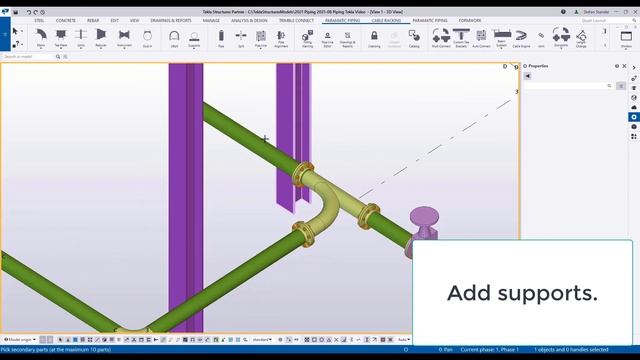This screenshot has height=360, width=640.
Task: Toggle the first selection switch in bottom toolbar
Action: coord(42,340)
